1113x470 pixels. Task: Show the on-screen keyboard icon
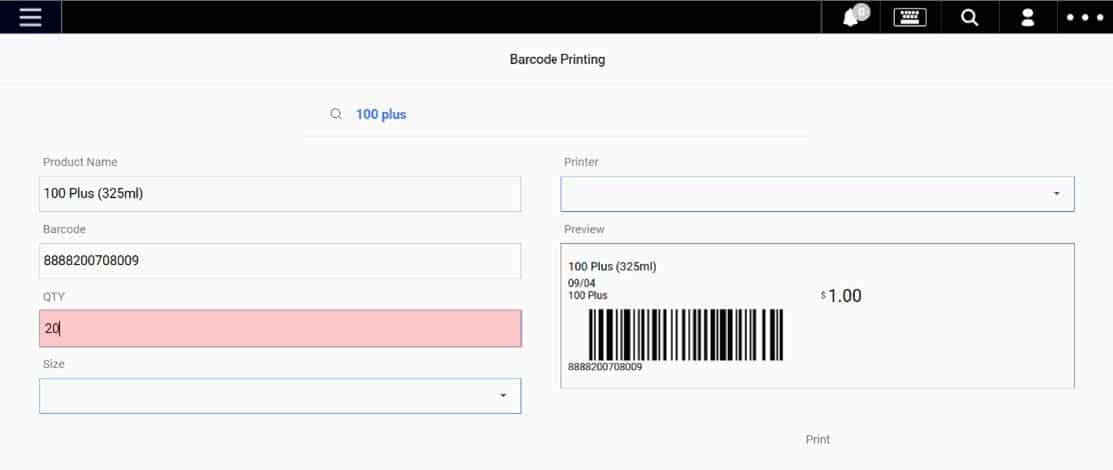coord(910,17)
